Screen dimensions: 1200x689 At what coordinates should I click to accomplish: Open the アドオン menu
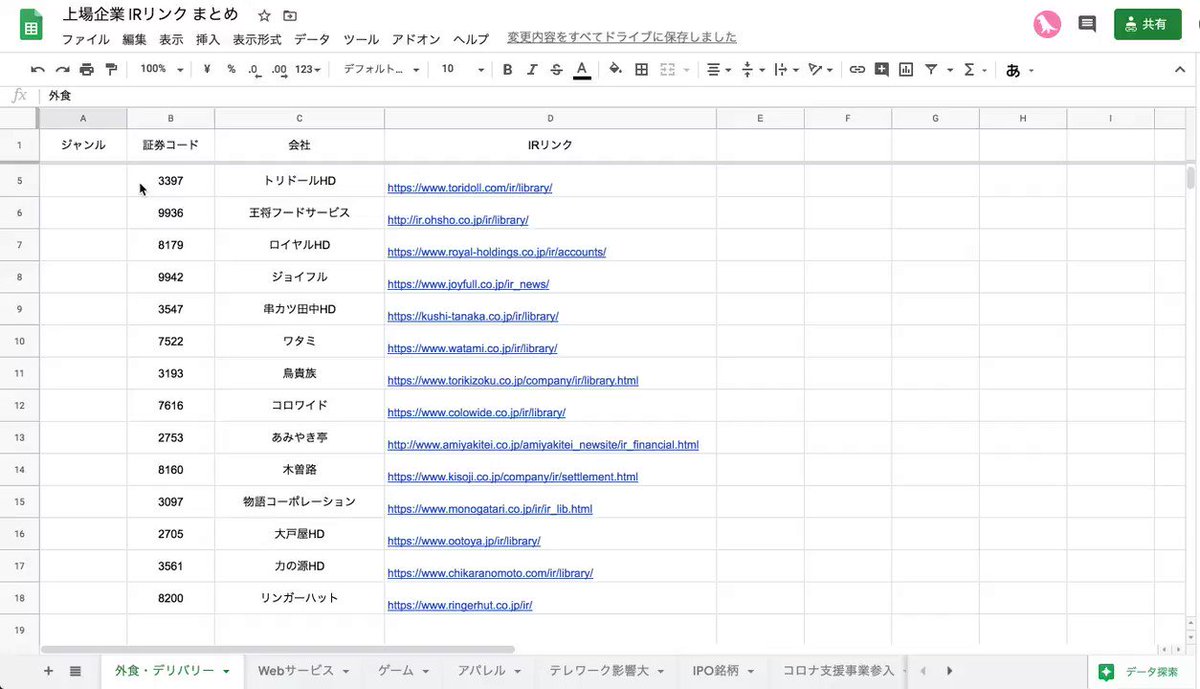click(416, 39)
